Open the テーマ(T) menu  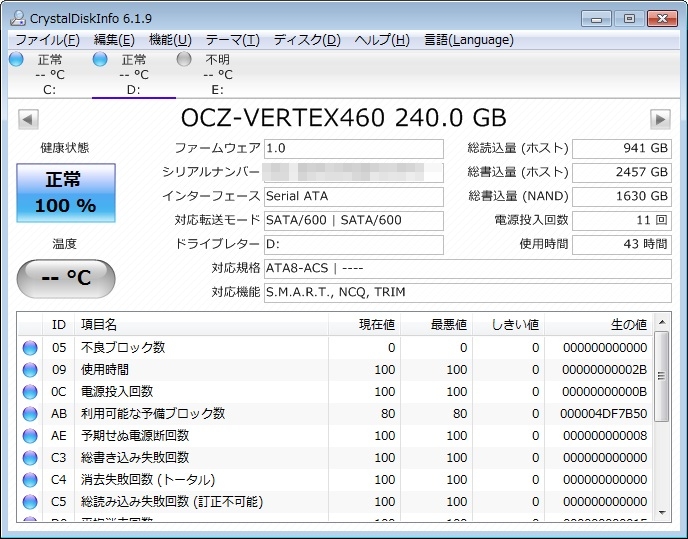click(x=232, y=40)
